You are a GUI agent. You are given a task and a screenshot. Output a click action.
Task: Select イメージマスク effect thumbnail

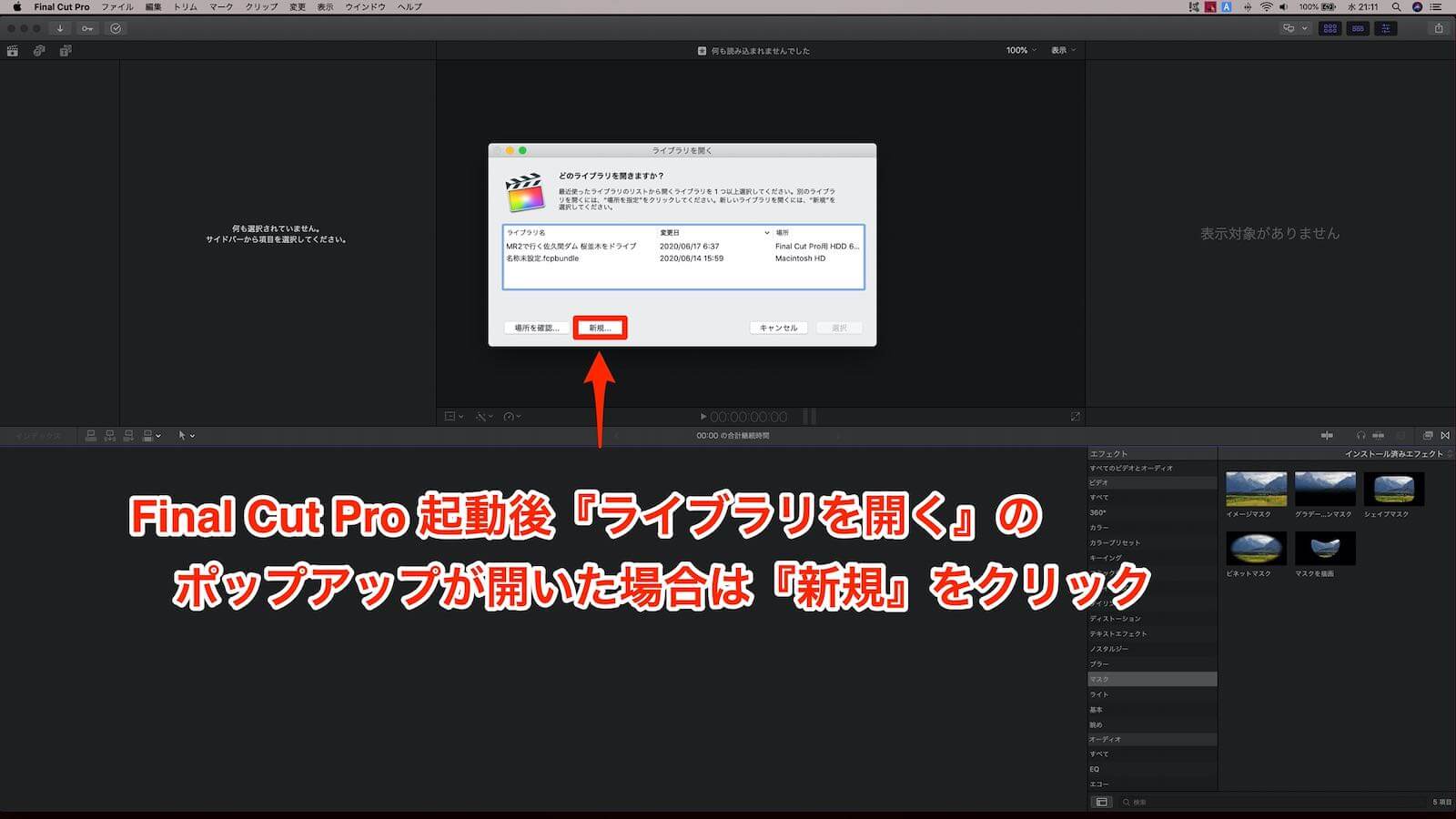coord(1256,489)
